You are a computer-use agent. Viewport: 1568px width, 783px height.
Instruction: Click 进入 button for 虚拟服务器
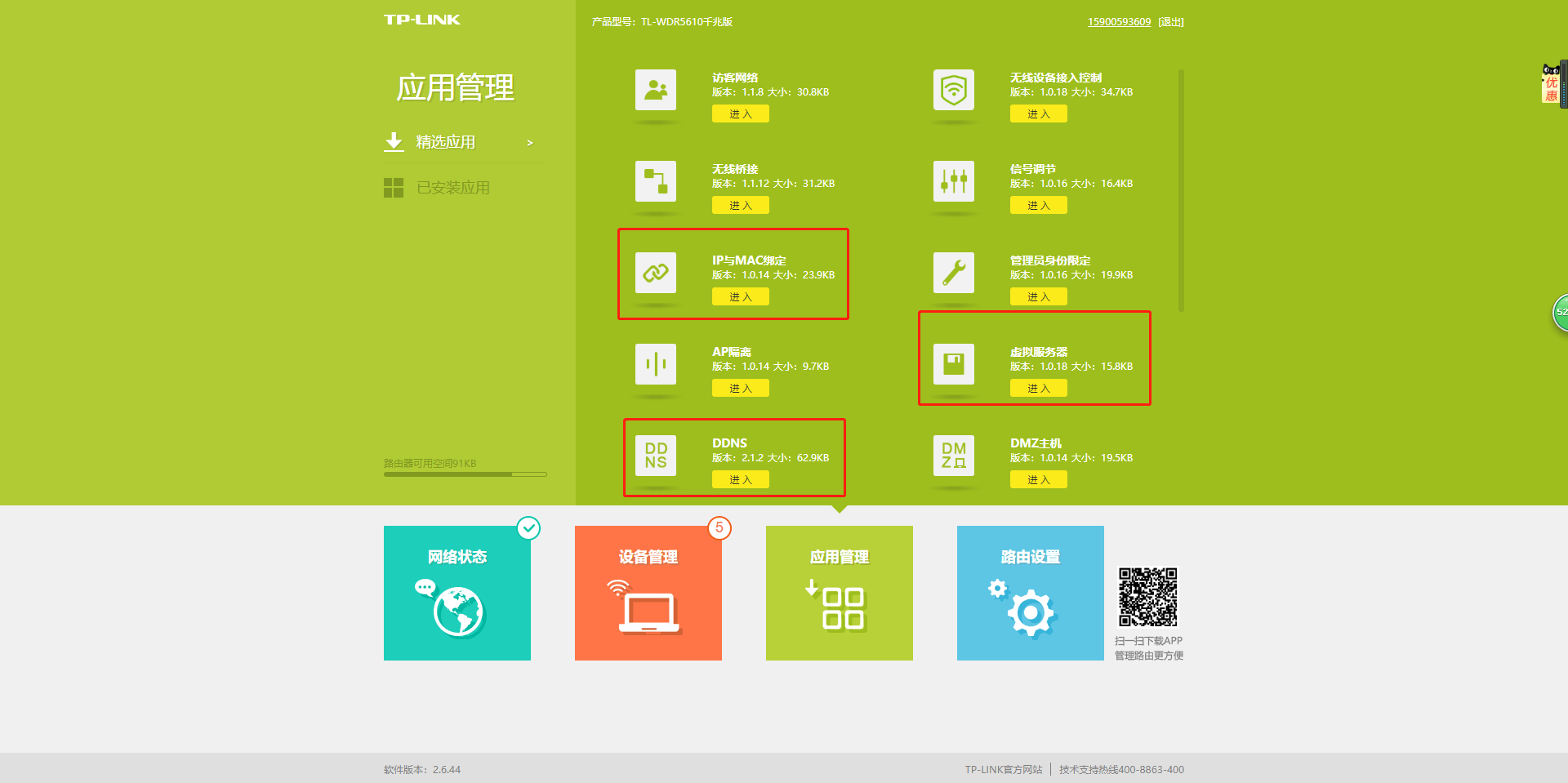(1039, 389)
